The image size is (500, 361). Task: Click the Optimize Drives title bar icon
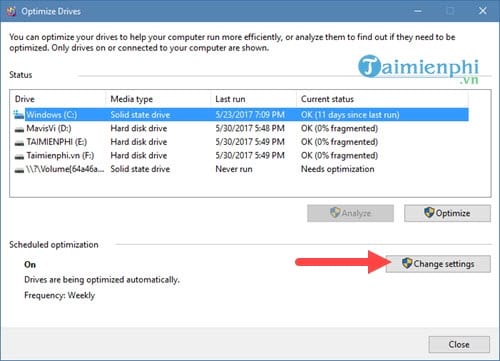(x=11, y=11)
